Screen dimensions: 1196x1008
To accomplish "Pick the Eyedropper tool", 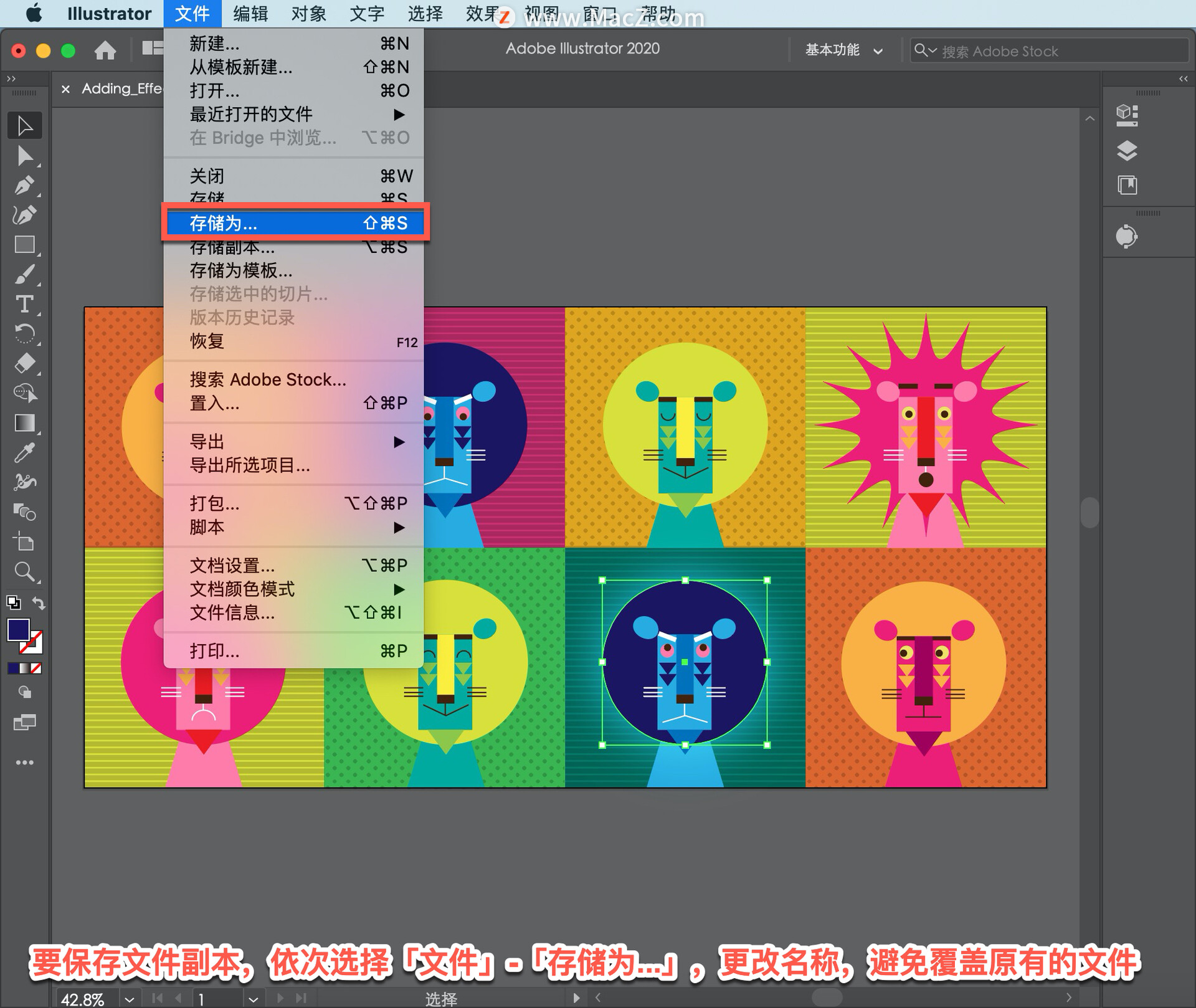I will click(x=25, y=454).
